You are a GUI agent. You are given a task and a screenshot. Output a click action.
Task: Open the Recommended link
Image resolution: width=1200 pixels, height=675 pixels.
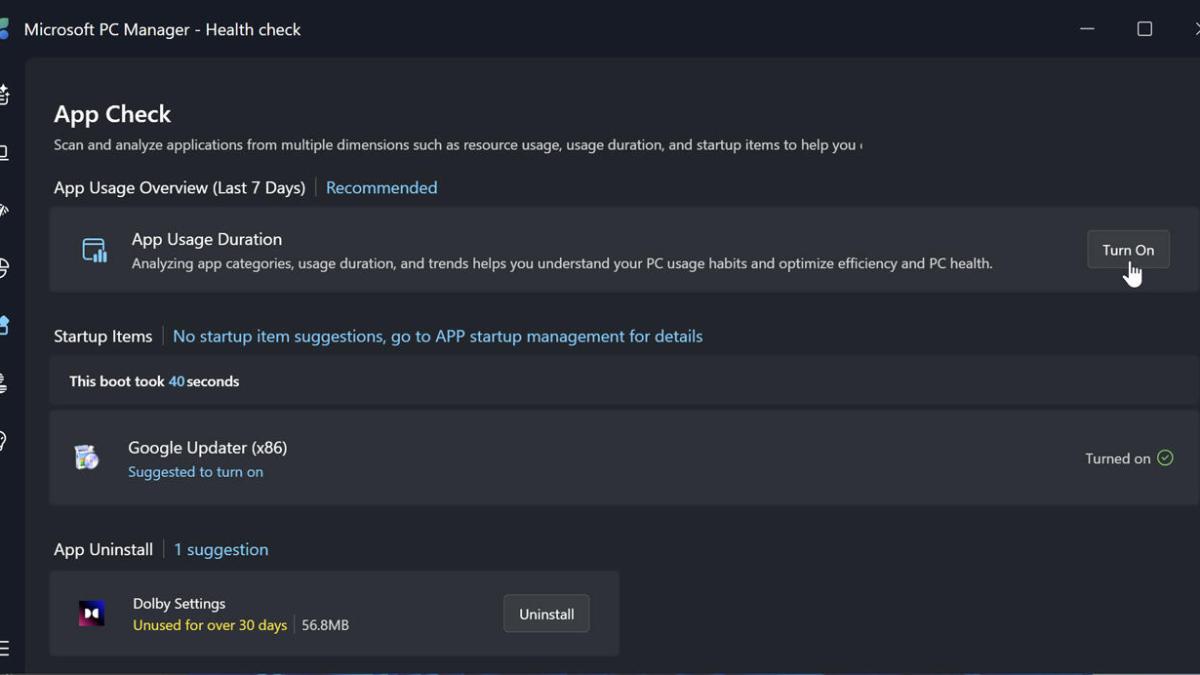point(381,188)
